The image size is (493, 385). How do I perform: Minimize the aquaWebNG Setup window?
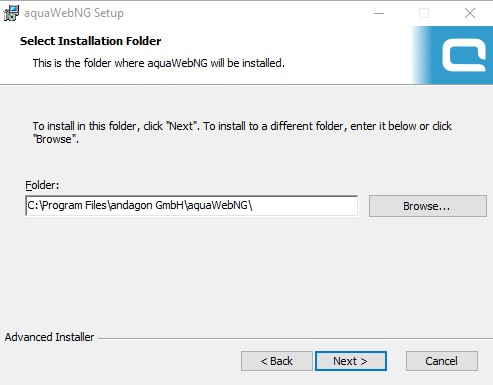click(379, 13)
